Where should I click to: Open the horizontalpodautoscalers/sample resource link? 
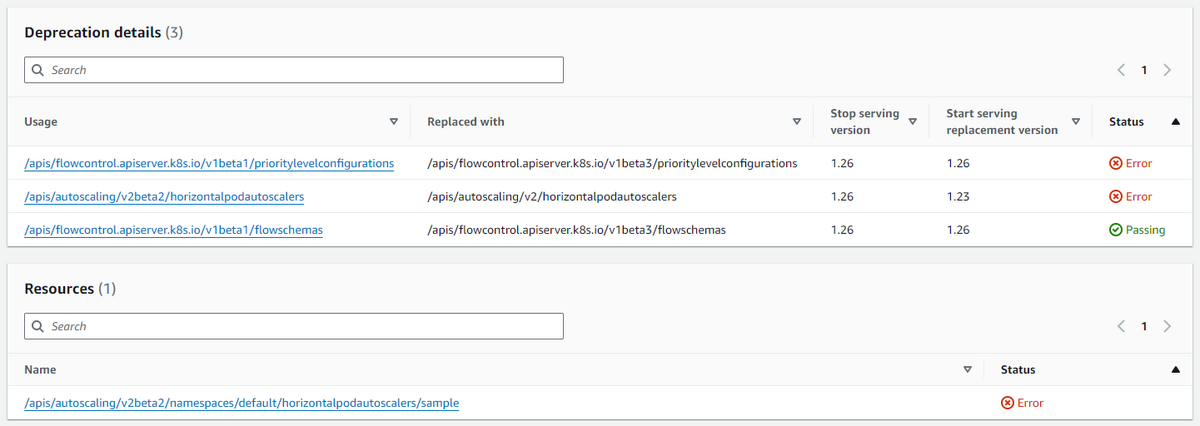(241, 403)
